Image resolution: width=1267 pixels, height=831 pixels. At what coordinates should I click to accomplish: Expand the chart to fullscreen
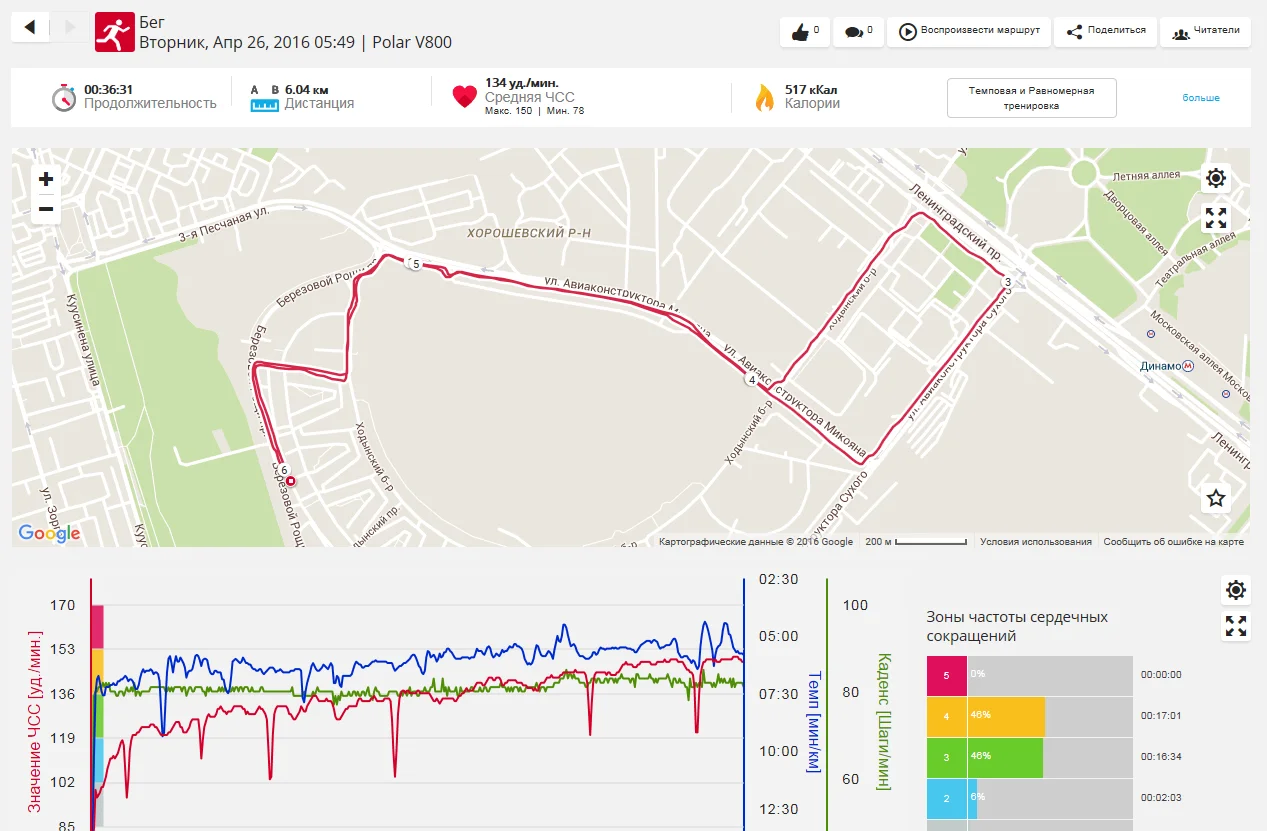(1236, 627)
